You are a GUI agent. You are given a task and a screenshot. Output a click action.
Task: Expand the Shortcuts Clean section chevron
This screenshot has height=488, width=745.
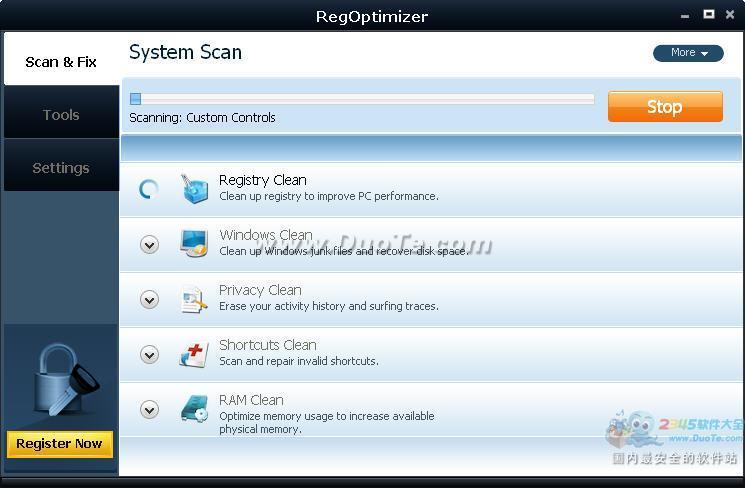tap(149, 354)
